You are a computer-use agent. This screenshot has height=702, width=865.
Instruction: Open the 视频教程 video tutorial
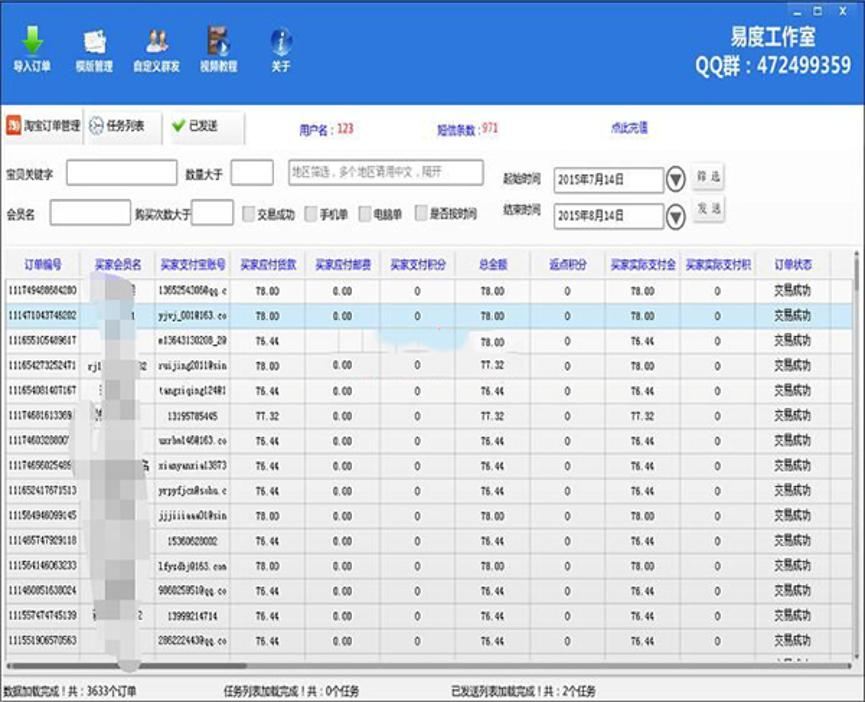click(218, 47)
